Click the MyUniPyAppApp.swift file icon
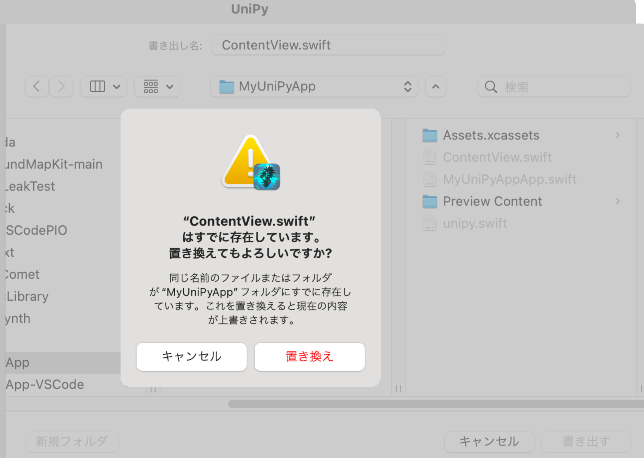Viewport: 644px width, 458px height. coord(430,179)
